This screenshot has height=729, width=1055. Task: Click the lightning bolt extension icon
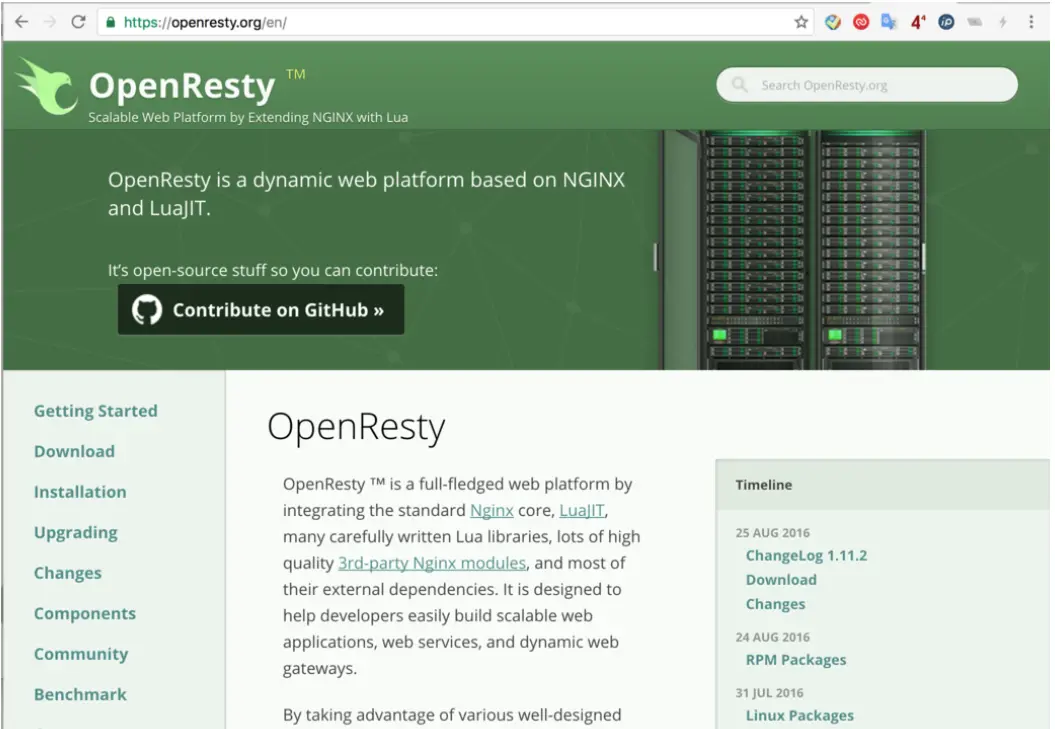[1003, 22]
